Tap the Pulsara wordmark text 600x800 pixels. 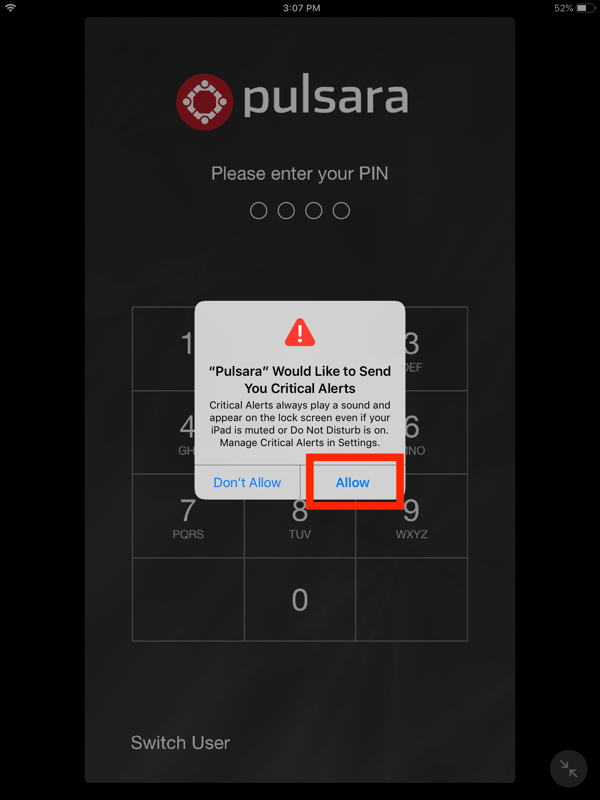[x=326, y=99]
